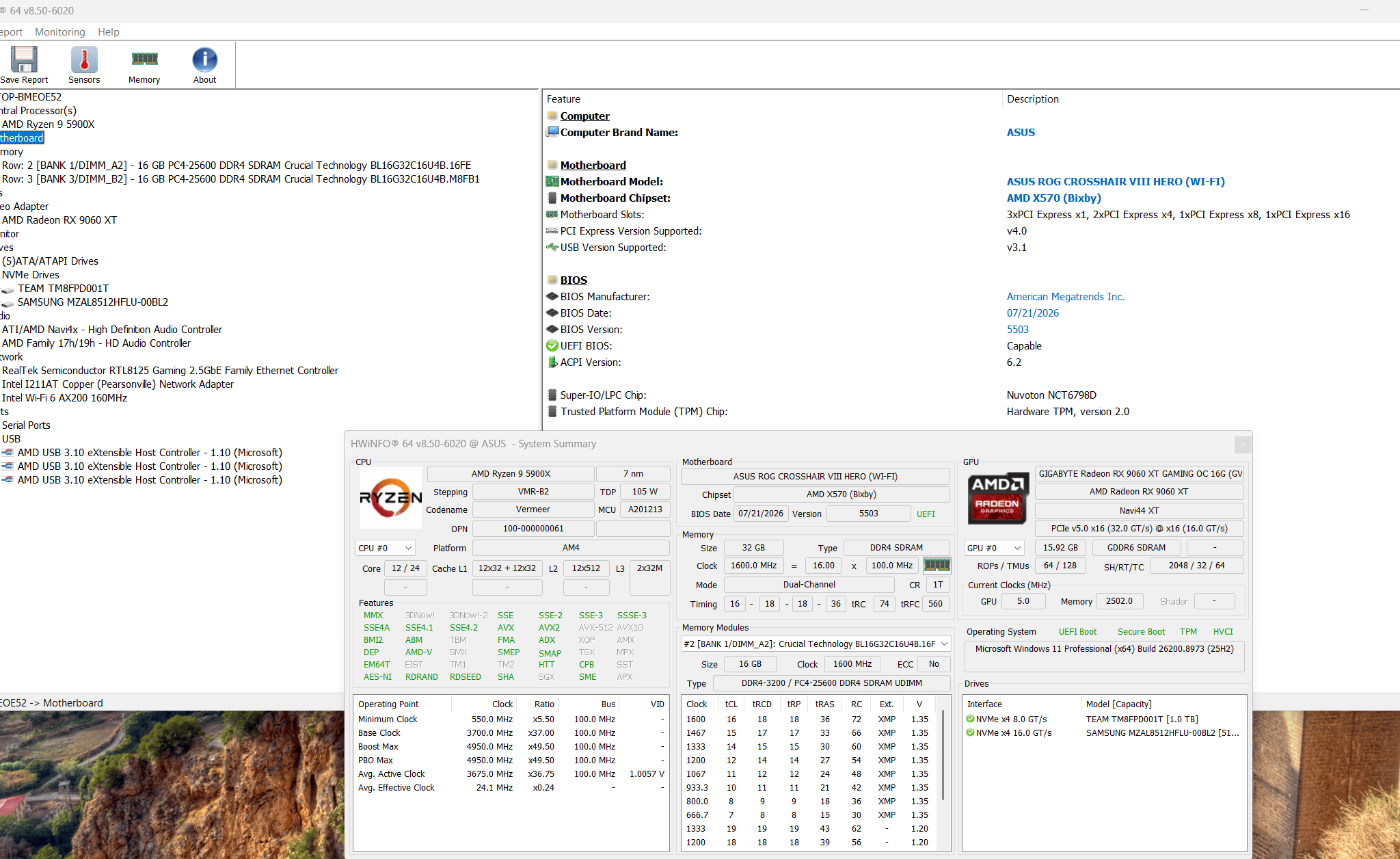Image resolution: width=1400 pixels, height=859 pixels.
Task: Open the Sensors thermometer icon
Action: pyautogui.click(x=84, y=60)
